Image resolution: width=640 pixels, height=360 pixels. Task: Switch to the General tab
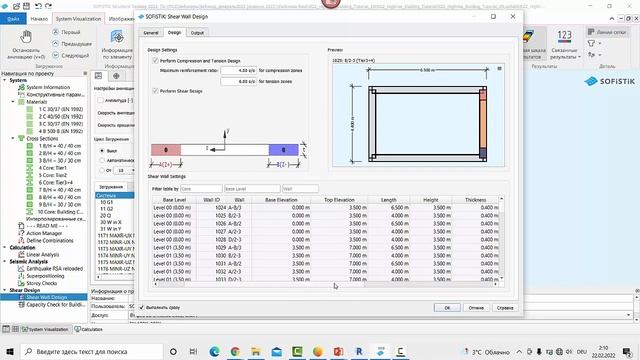151,33
